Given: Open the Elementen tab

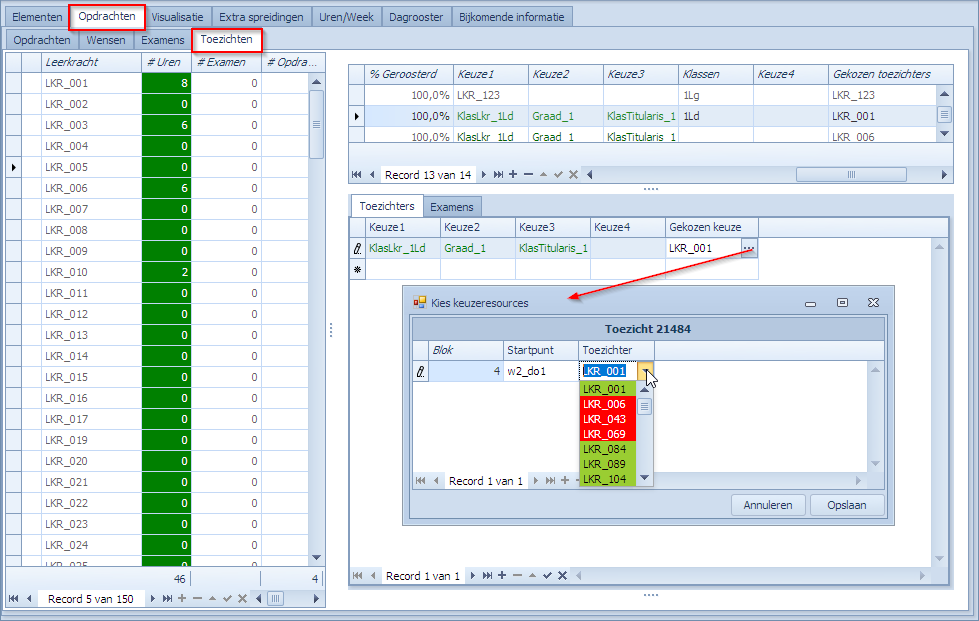Looking at the screenshot, I should click(x=37, y=17).
